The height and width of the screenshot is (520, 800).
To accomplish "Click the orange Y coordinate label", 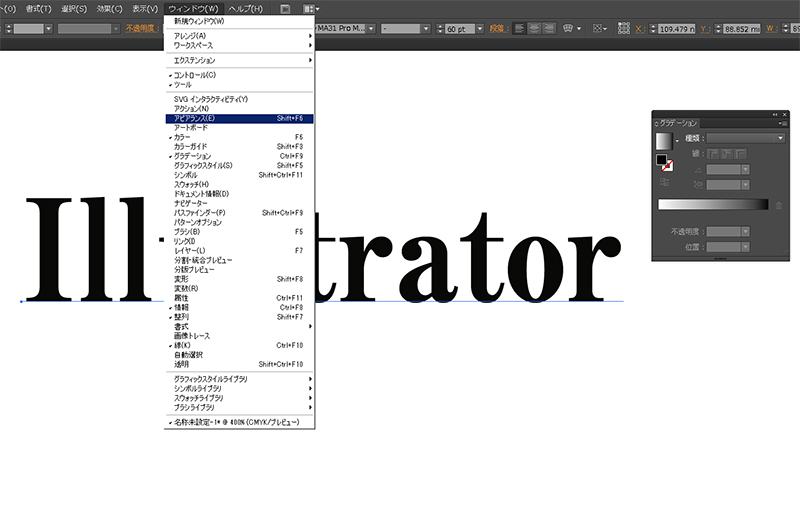I will point(705,29).
